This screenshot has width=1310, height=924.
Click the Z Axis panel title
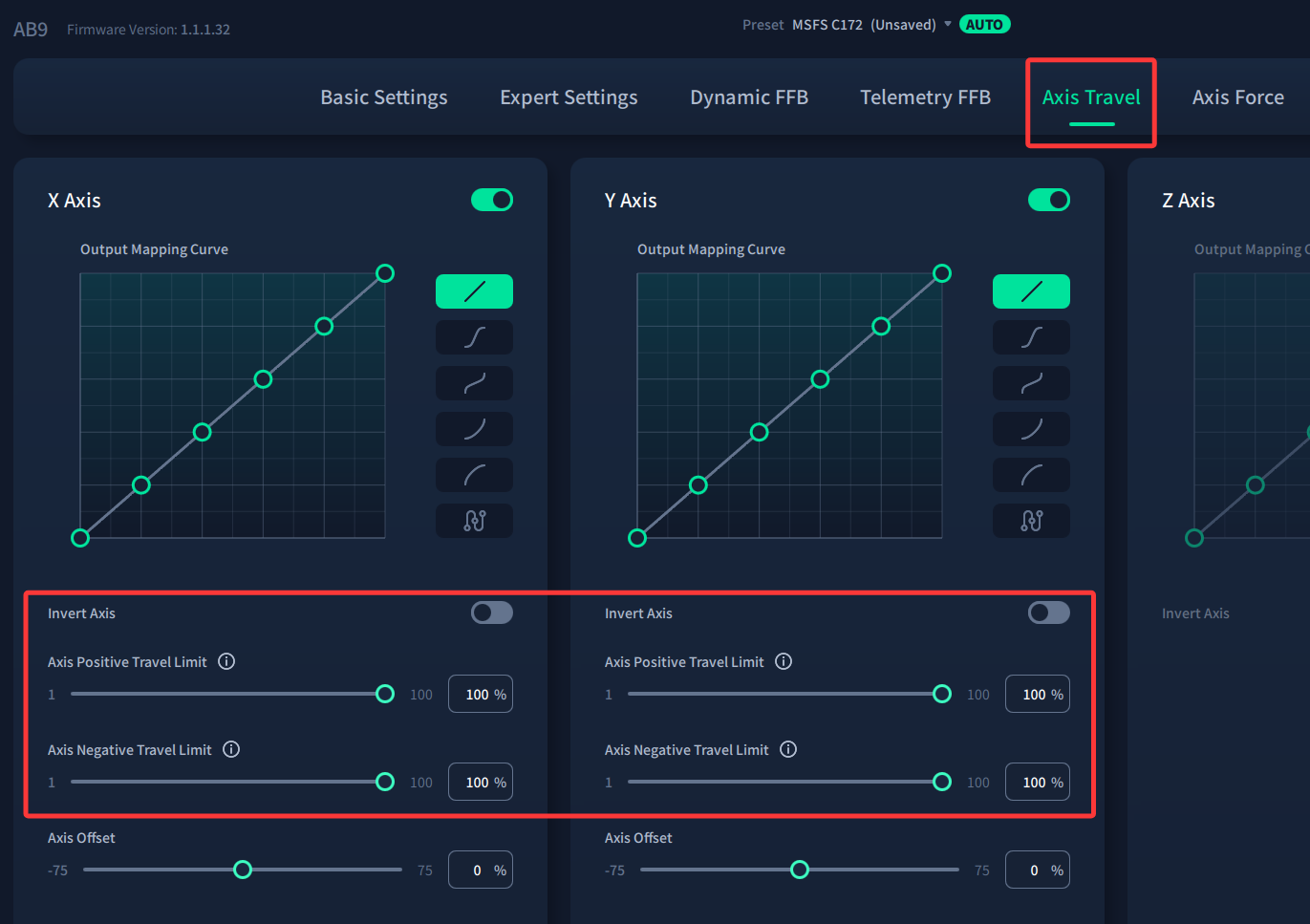click(x=1188, y=201)
